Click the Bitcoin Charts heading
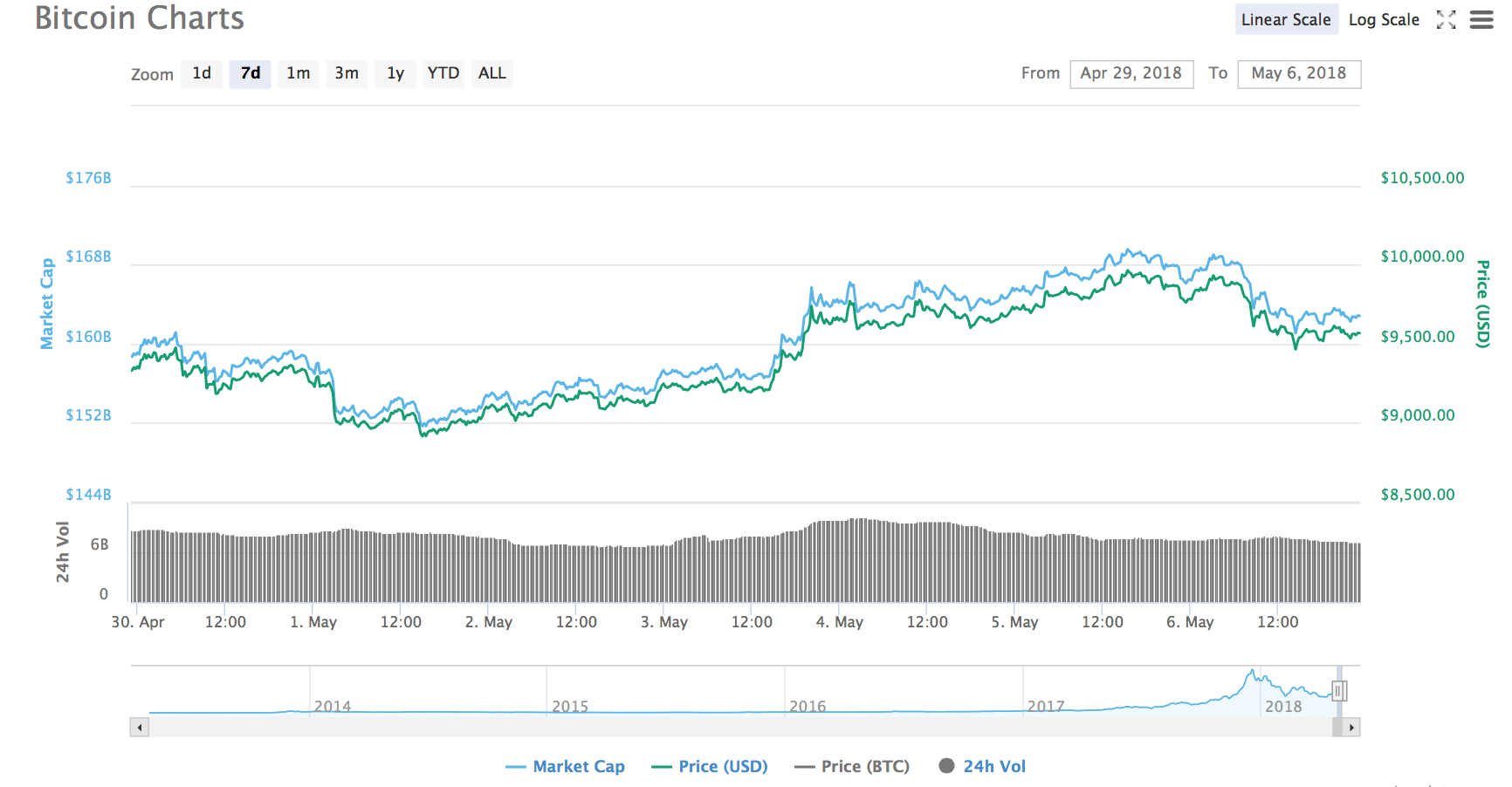Viewport: 1512px width, 787px height. (140, 18)
